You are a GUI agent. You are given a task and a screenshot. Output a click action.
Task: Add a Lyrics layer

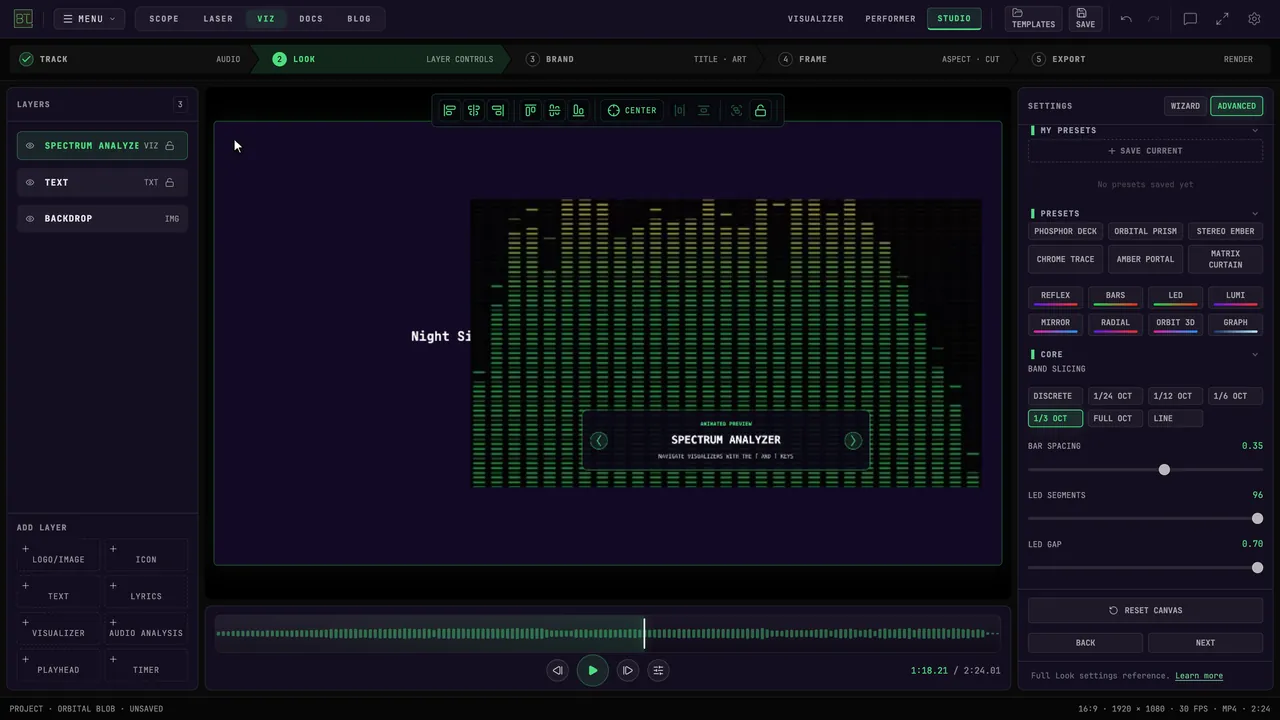[146, 590]
